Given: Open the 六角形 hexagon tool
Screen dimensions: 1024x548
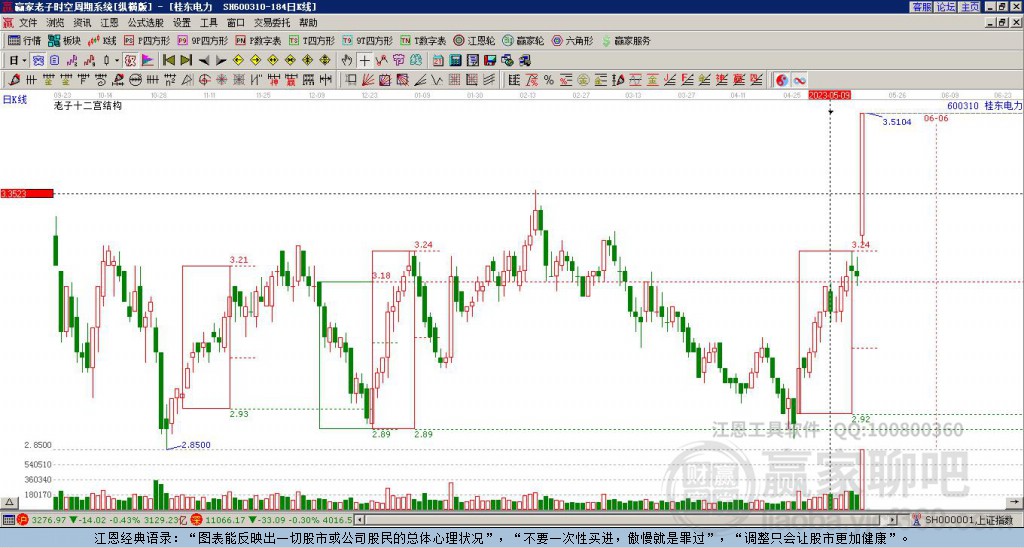Looking at the screenshot, I should 572,40.
